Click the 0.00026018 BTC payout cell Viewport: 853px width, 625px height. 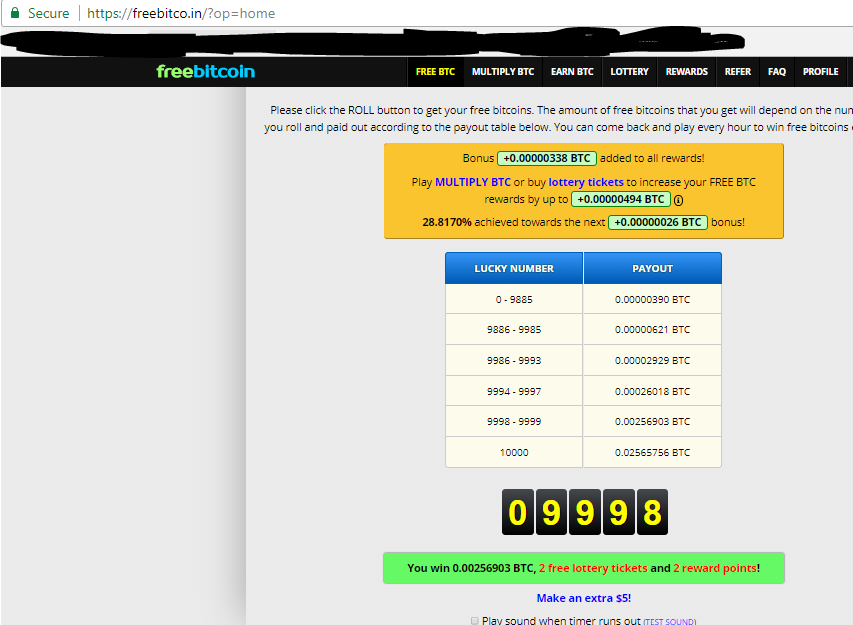652,392
